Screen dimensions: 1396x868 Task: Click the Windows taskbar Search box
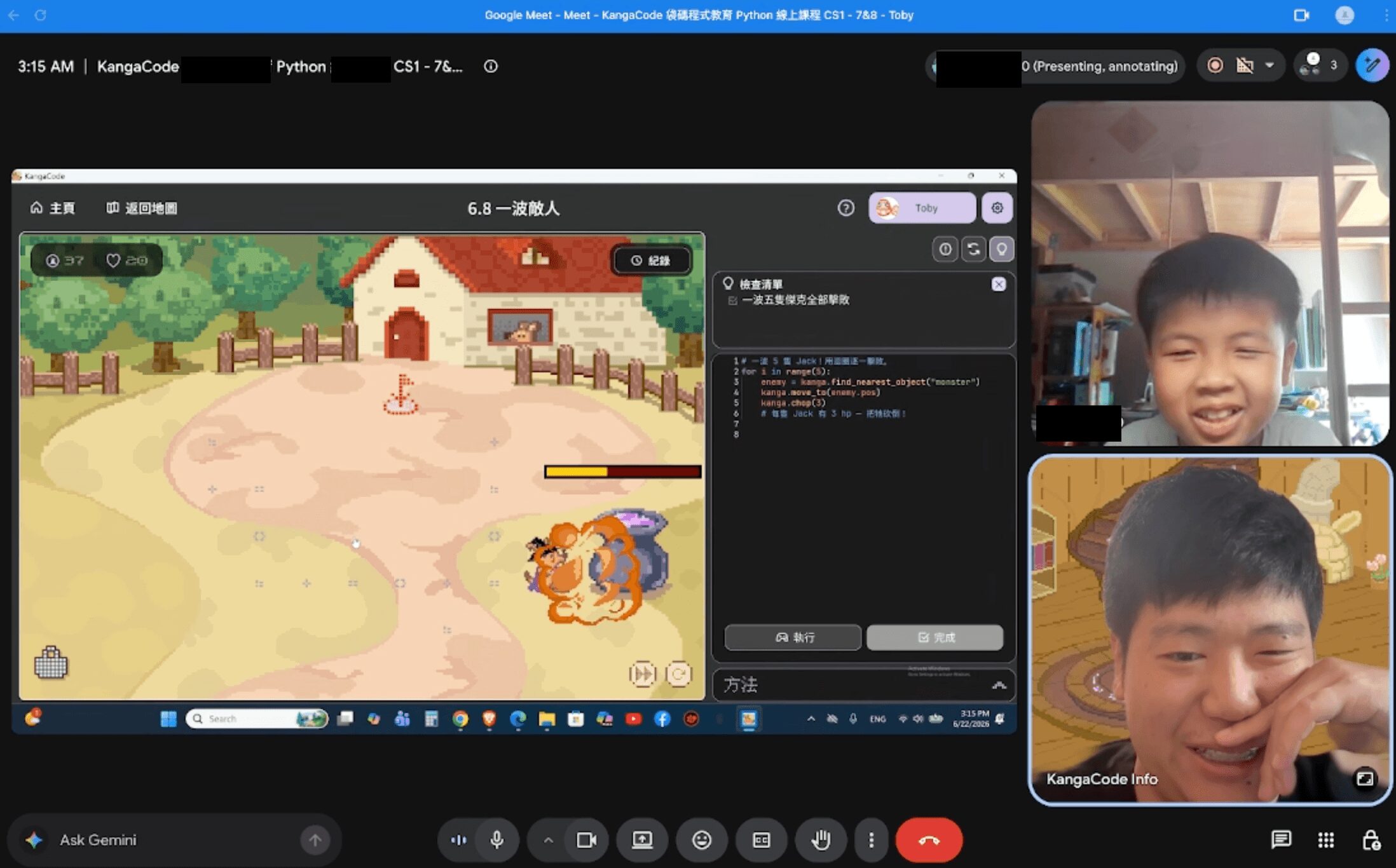(x=257, y=719)
